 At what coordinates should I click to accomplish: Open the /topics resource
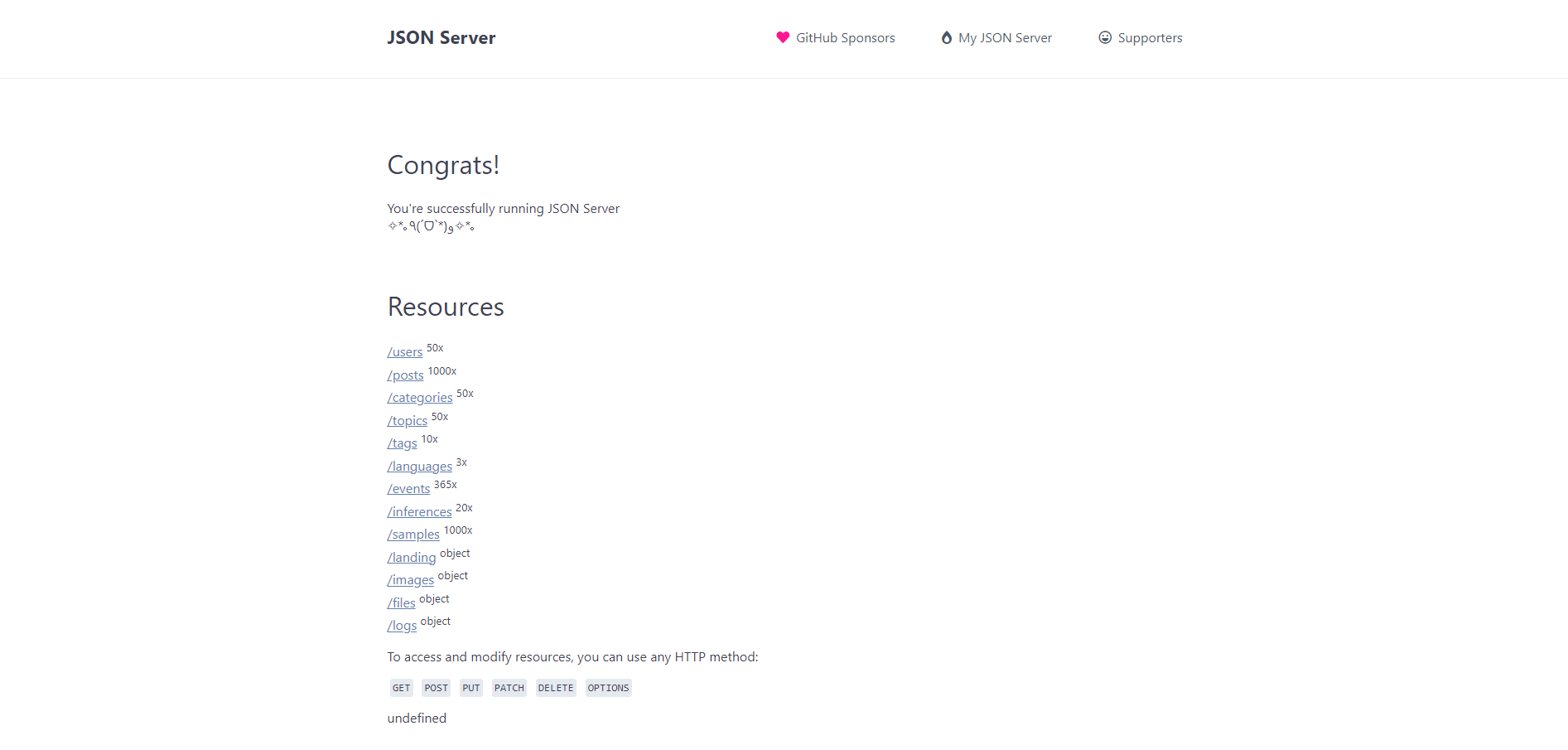point(408,421)
